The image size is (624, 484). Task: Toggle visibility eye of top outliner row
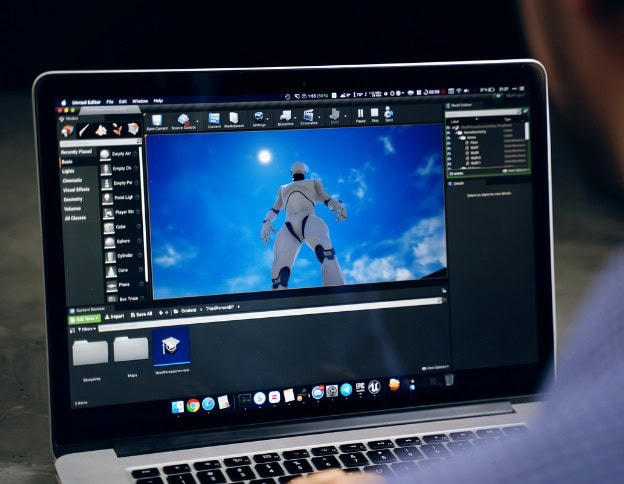(448, 127)
